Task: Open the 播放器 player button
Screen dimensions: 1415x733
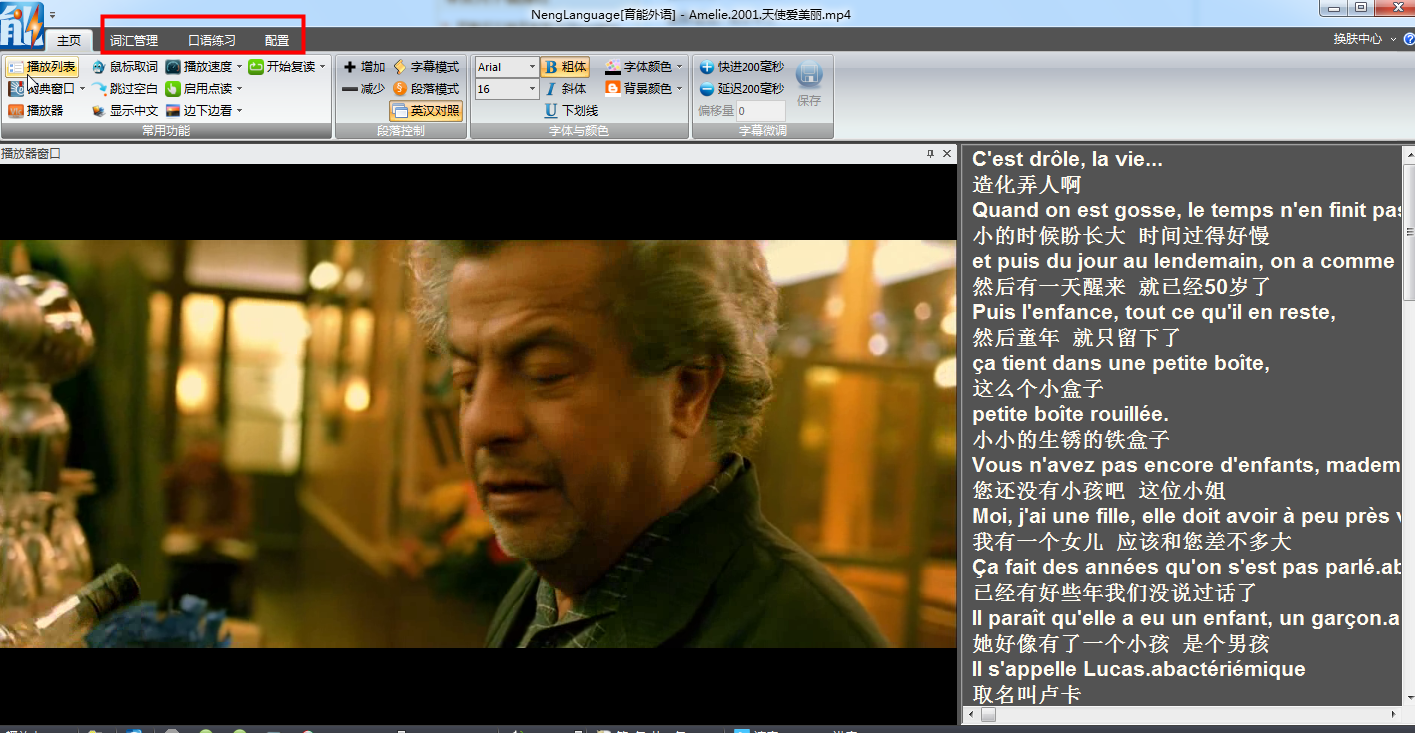Action: click(x=36, y=111)
